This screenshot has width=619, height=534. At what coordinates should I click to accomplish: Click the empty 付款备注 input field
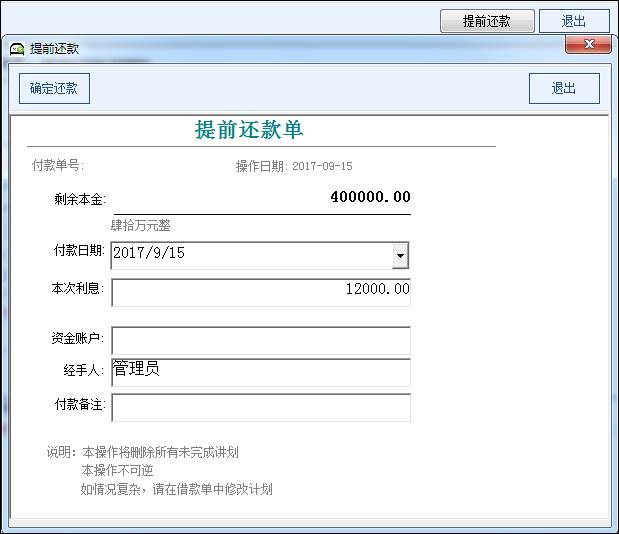click(261, 408)
